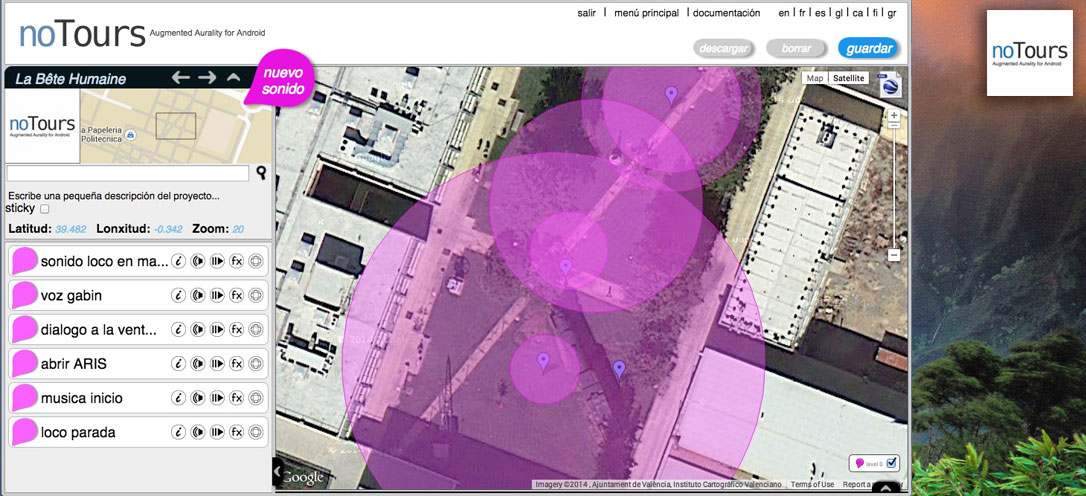Click pink bubble of 'loco parada'
Image resolution: width=1086 pixels, height=496 pixels.
click(x=24, y=432)
